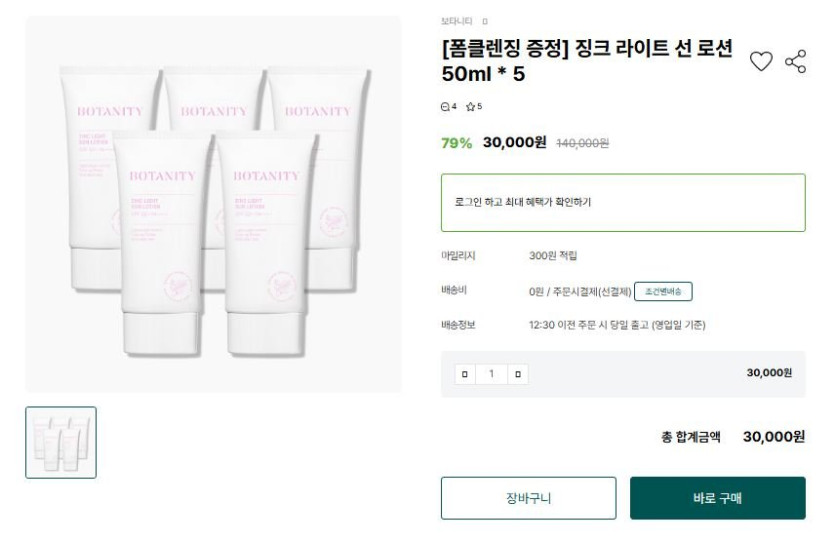
Task: Click the 총 합계금액 total label
Action: point(690,437)
